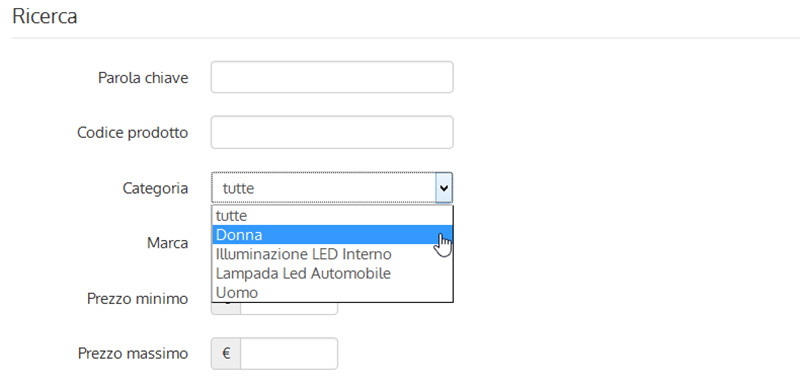The height and width of the screenshot is (387, 800).
Task: Click the Codice prodotto label
Action: 133,133
